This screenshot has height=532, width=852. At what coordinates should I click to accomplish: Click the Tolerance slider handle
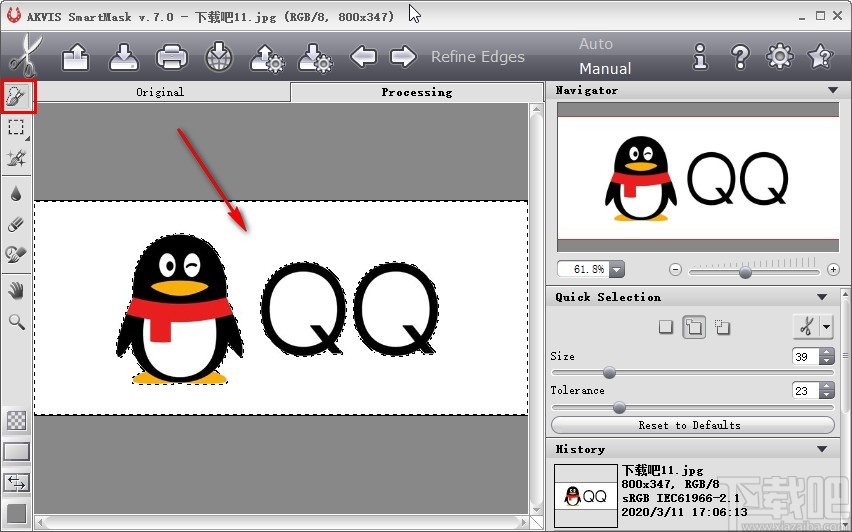pos(619,407)
